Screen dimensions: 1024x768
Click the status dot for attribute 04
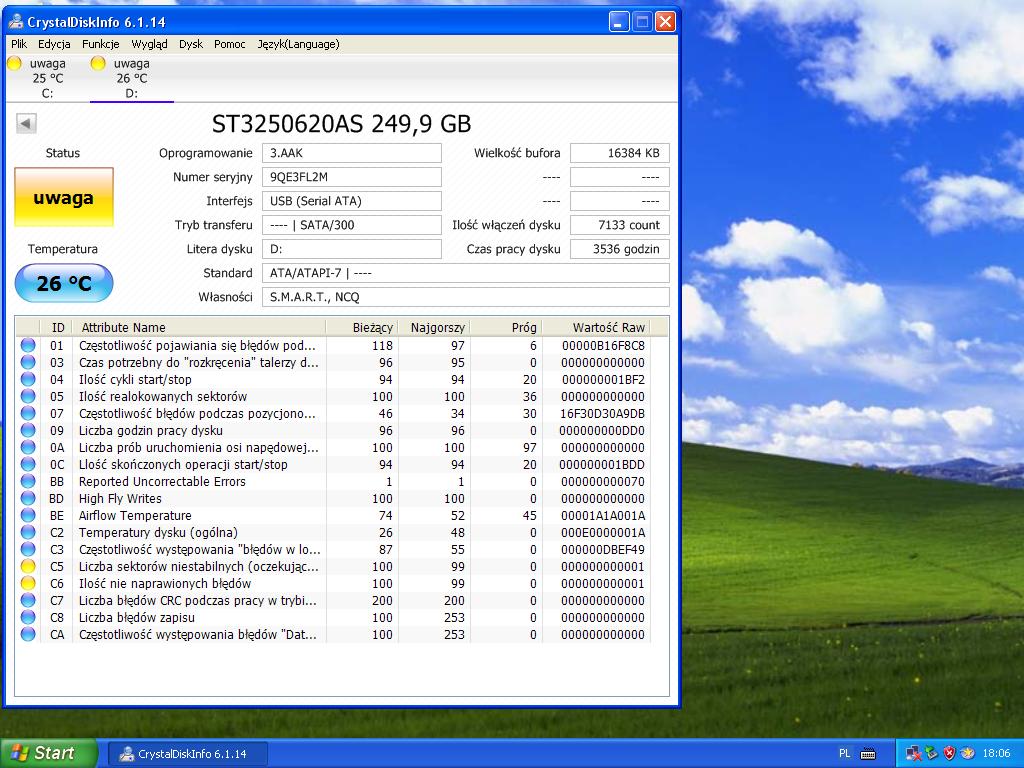tap(28, 379)
